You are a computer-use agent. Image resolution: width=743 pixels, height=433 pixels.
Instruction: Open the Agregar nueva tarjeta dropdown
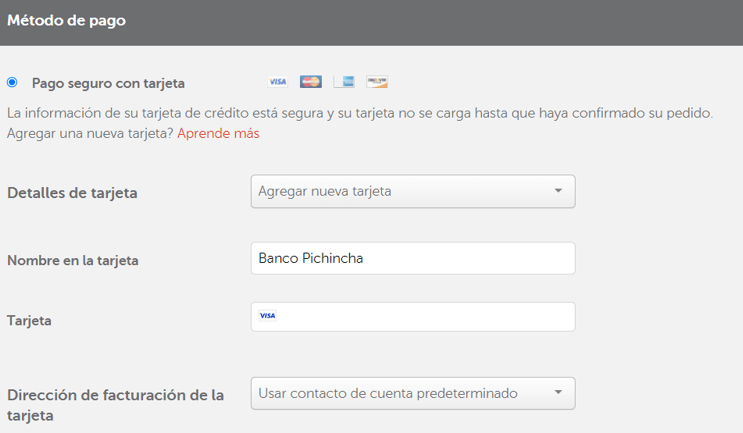tap(413, 191)
